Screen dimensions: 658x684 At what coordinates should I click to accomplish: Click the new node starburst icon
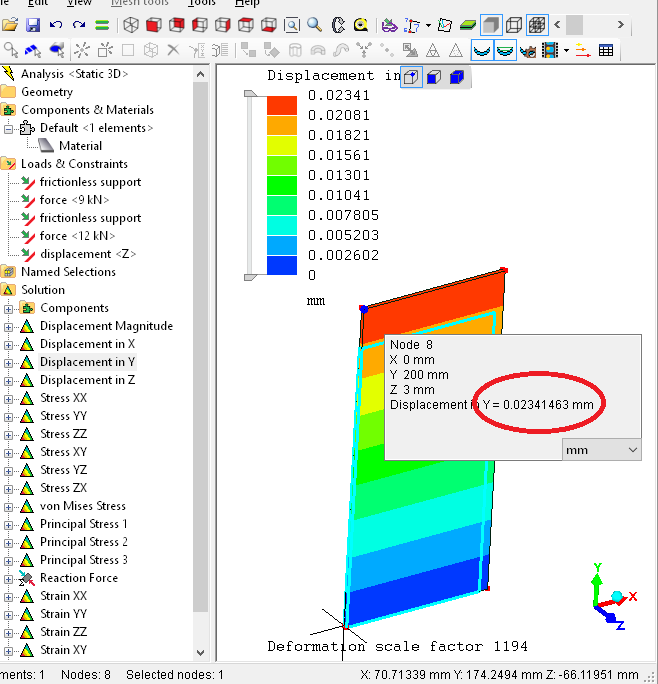coord(82,51)
